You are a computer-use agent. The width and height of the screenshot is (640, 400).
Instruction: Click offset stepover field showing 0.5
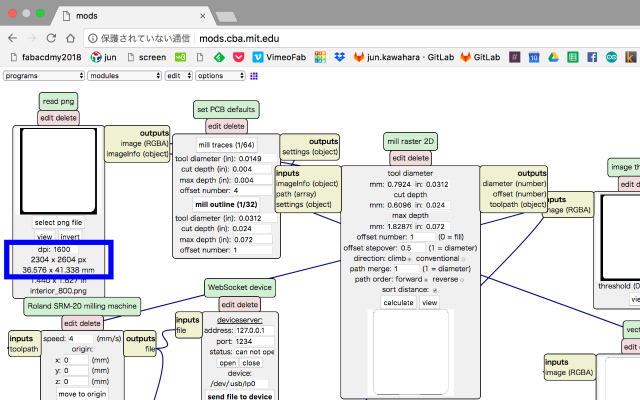coord(412,248)
